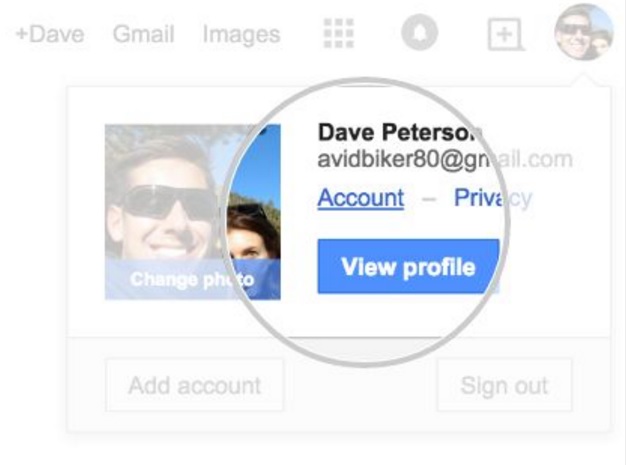Click the Change photo overlay

(x=192, y=279)
